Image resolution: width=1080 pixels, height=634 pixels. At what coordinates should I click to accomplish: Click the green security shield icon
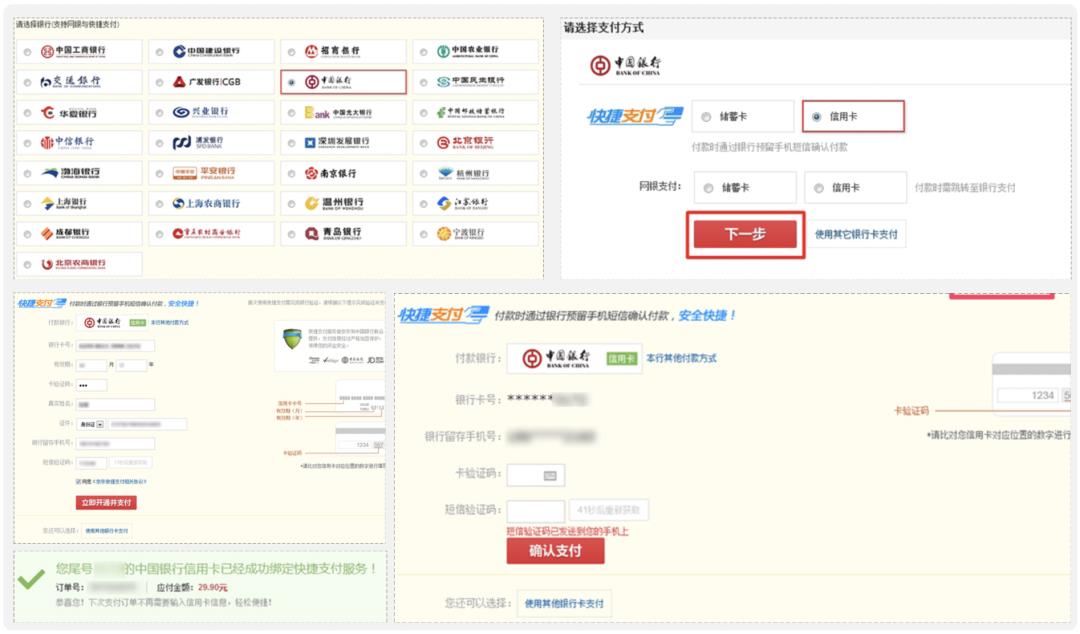(x=293, y=338)
